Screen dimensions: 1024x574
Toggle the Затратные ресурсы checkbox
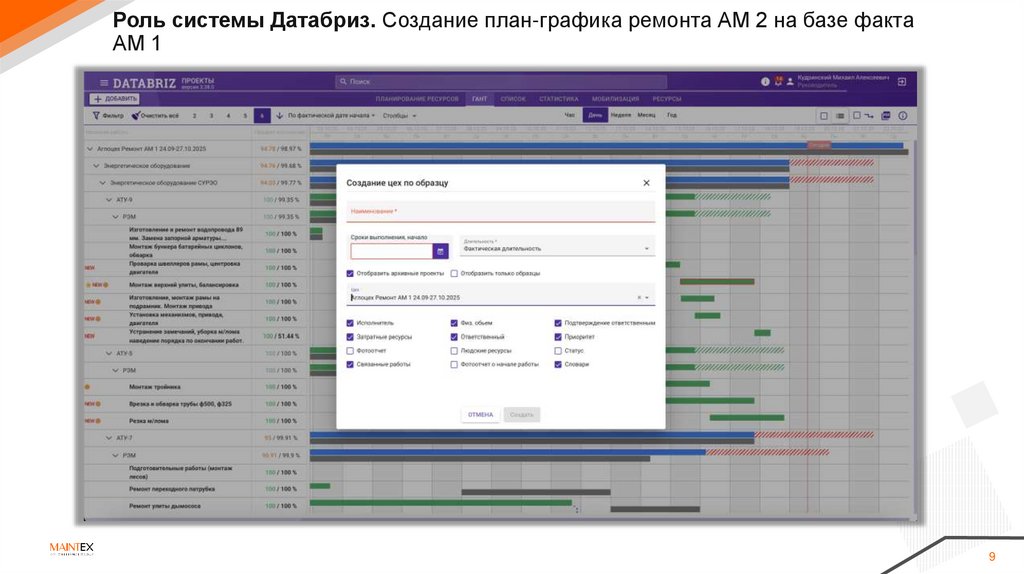pos(350,337)
